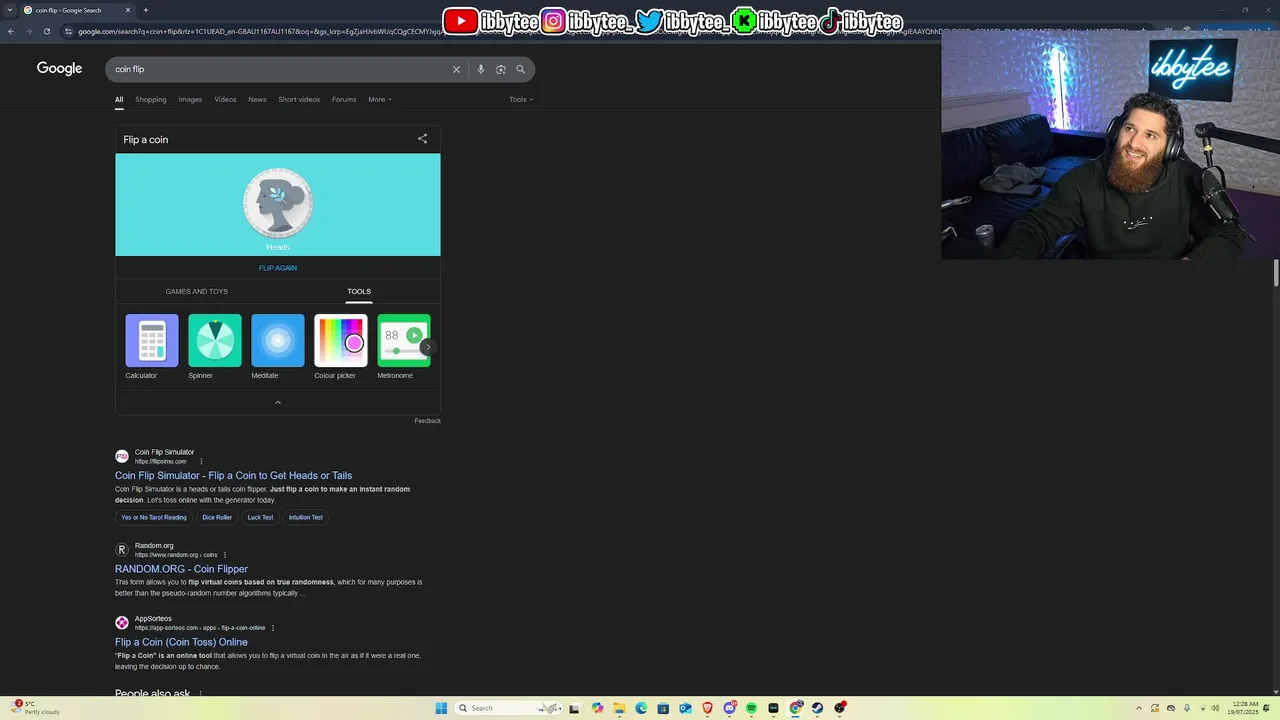Open the Windows Start menu

click(441, 708)
